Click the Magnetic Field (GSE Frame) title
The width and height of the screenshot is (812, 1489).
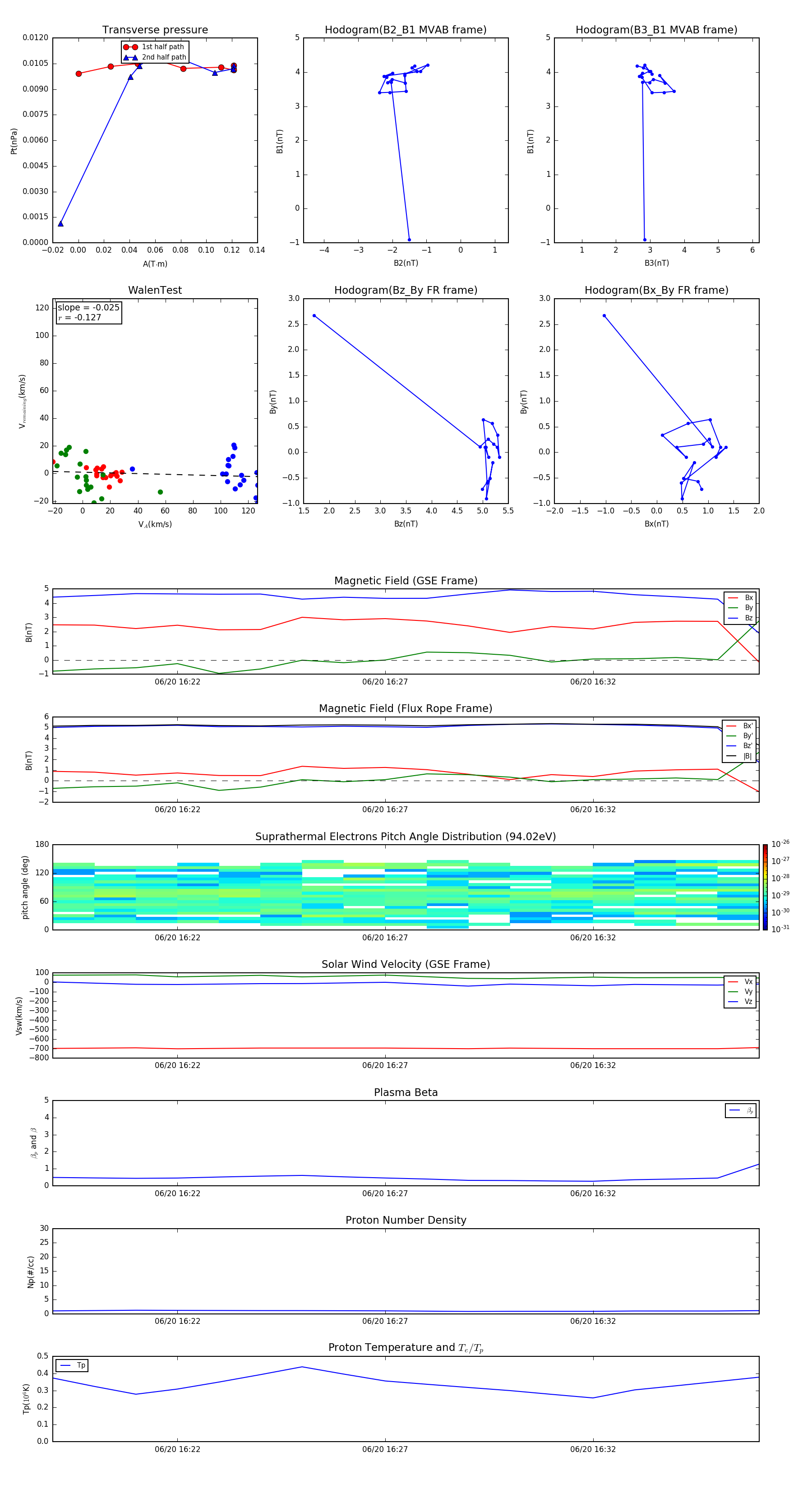coord(406,581)
